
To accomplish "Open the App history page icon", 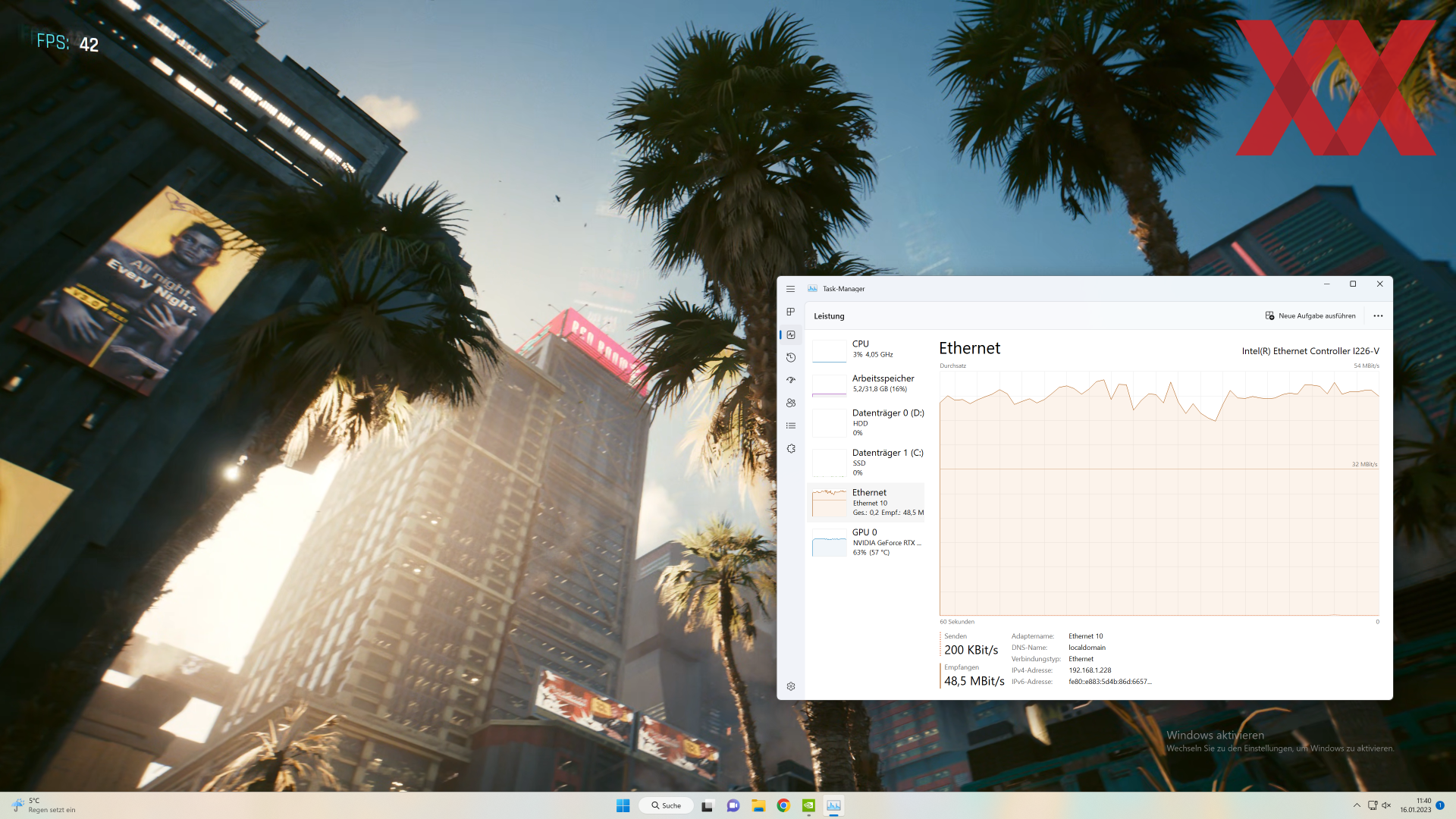I will point(791,357).
